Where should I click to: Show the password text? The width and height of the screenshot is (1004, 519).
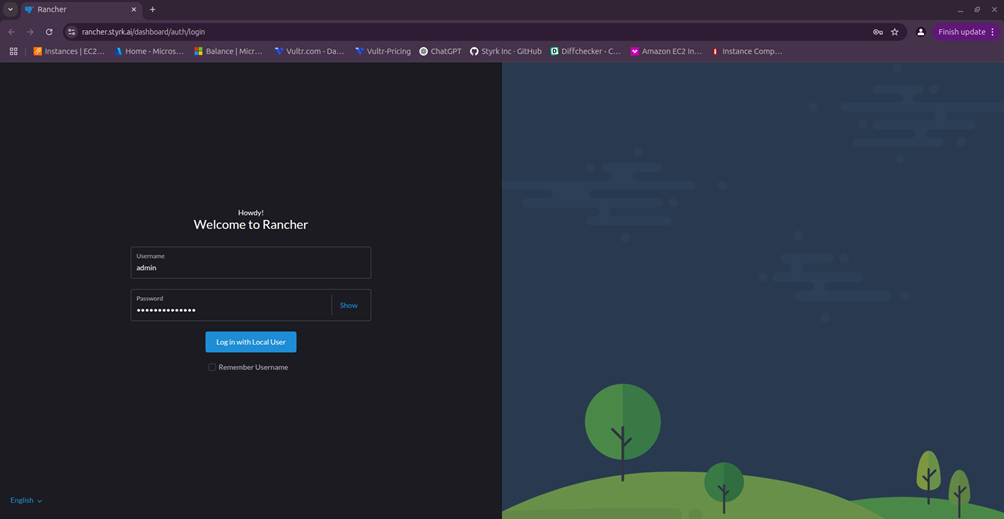(x=348, y=305)
